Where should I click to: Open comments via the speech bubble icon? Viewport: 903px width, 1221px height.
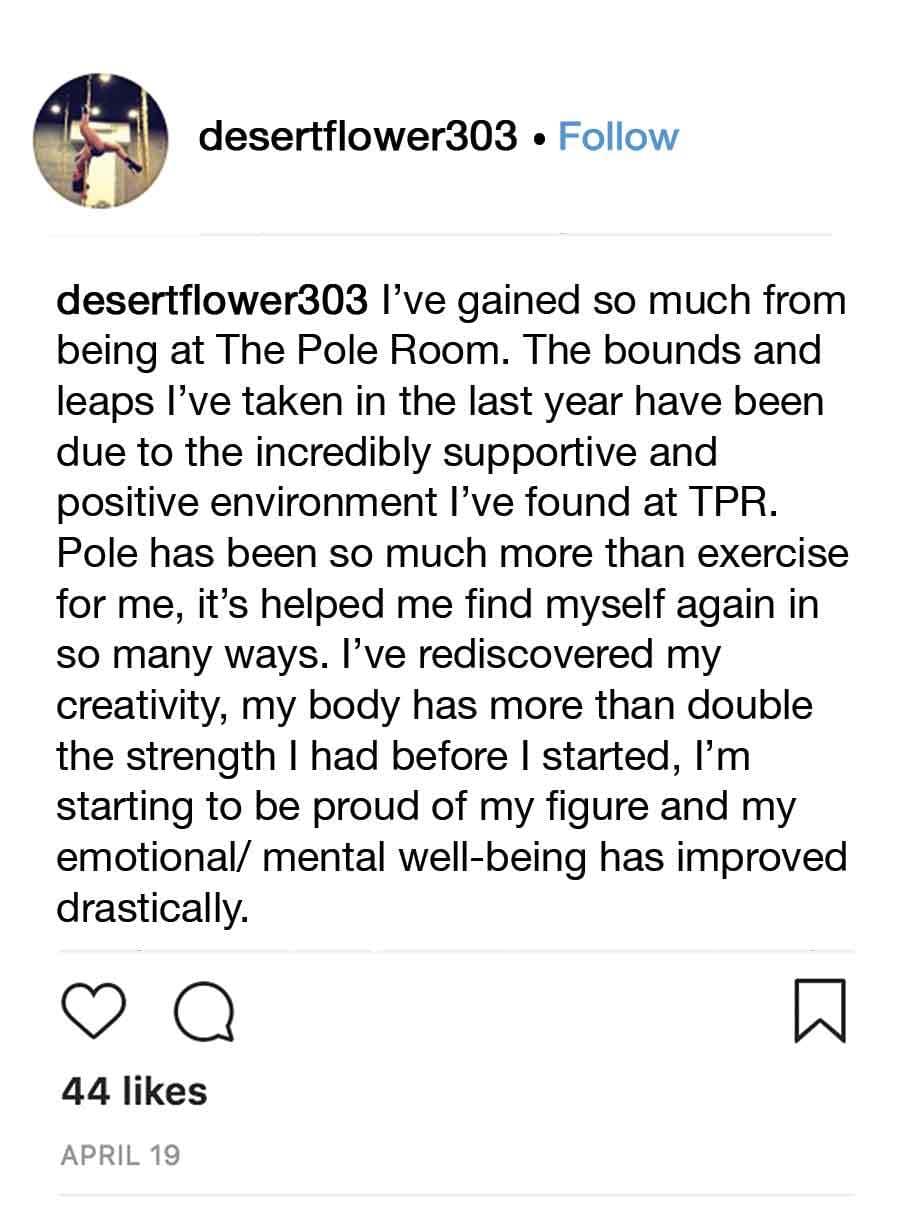204,1012
